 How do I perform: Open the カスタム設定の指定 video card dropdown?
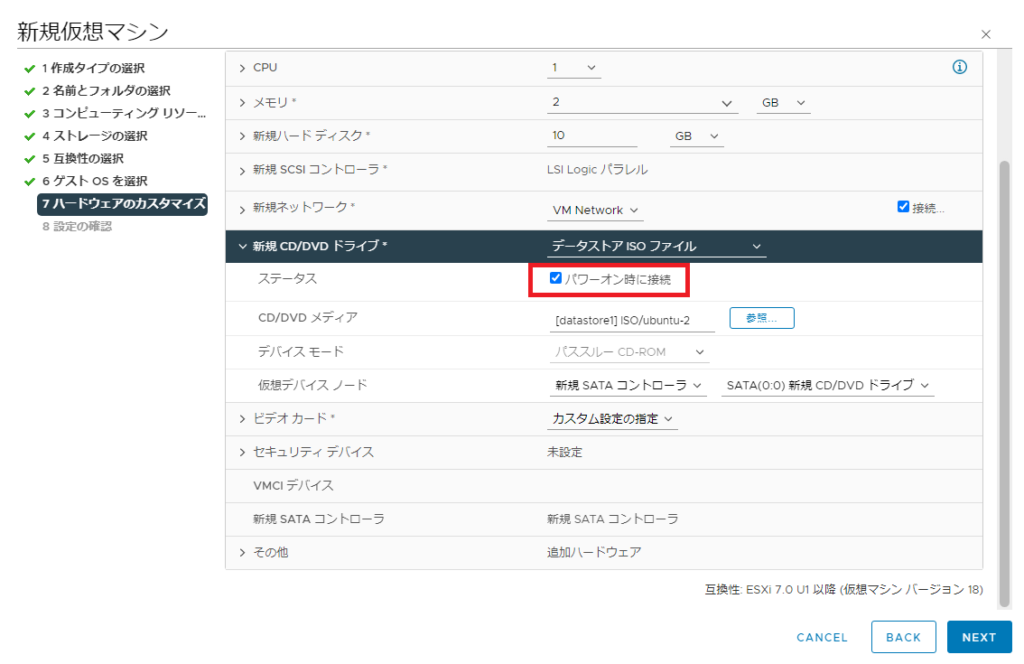point(612,419)
